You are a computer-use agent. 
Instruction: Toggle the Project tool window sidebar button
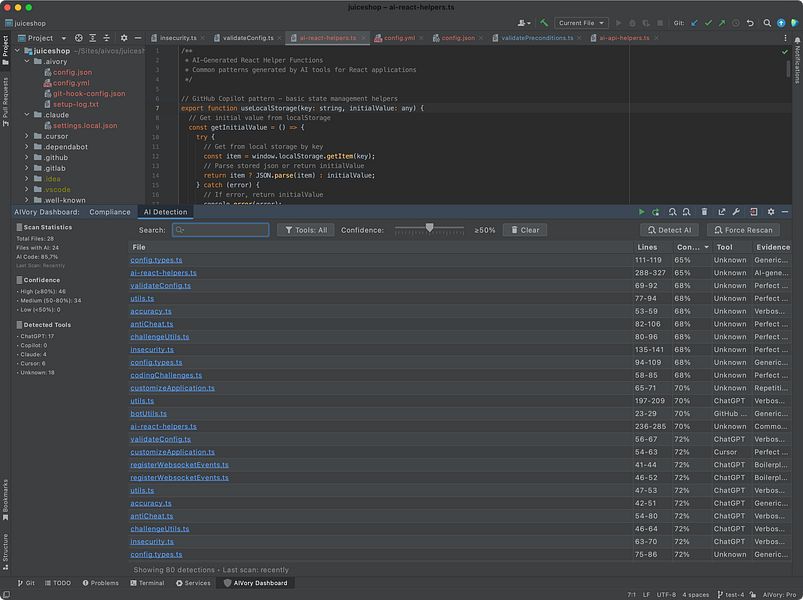click(x=5, y=48)
